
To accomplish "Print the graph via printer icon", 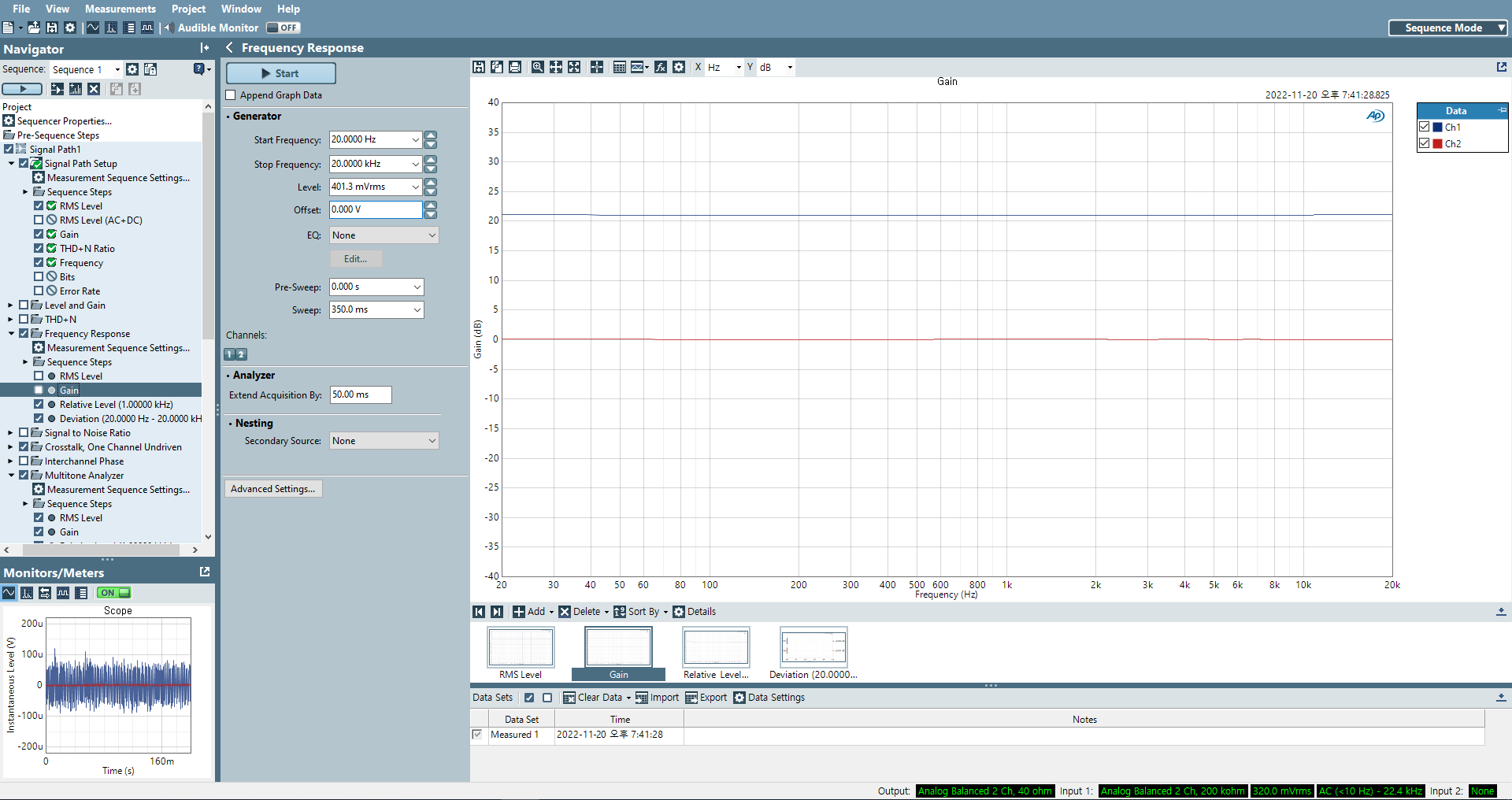I will 515,67.
